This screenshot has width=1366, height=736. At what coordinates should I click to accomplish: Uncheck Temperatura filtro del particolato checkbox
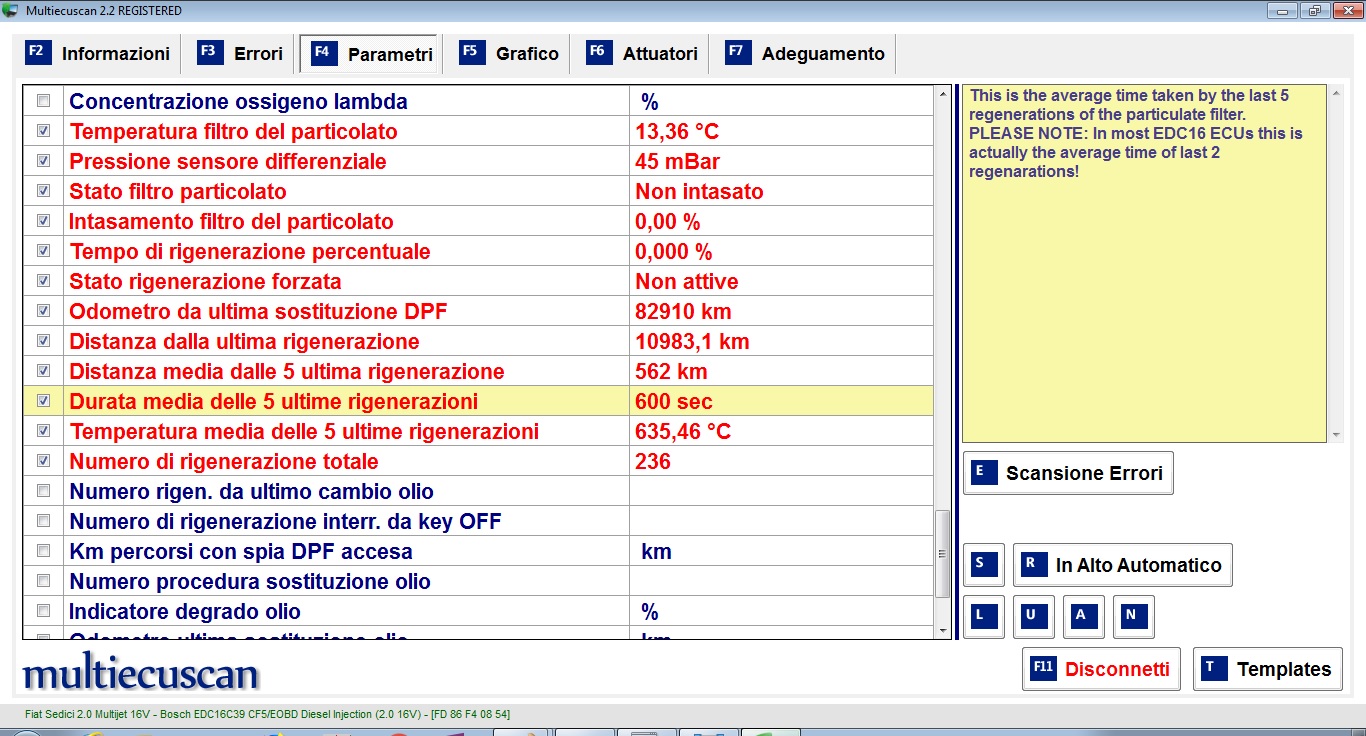click(43, 131)
